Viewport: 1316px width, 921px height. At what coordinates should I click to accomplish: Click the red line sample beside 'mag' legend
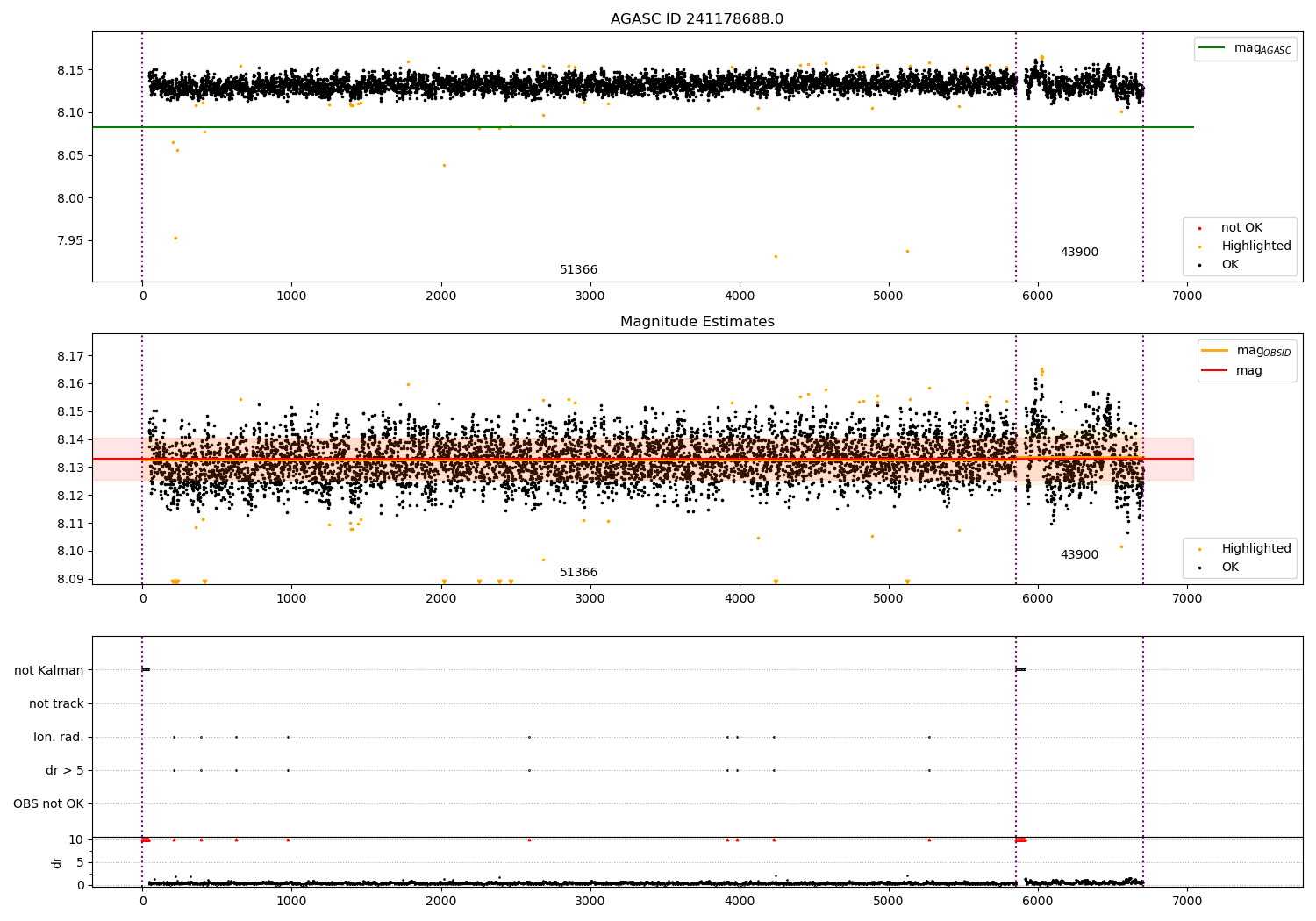pos(1214,371)
